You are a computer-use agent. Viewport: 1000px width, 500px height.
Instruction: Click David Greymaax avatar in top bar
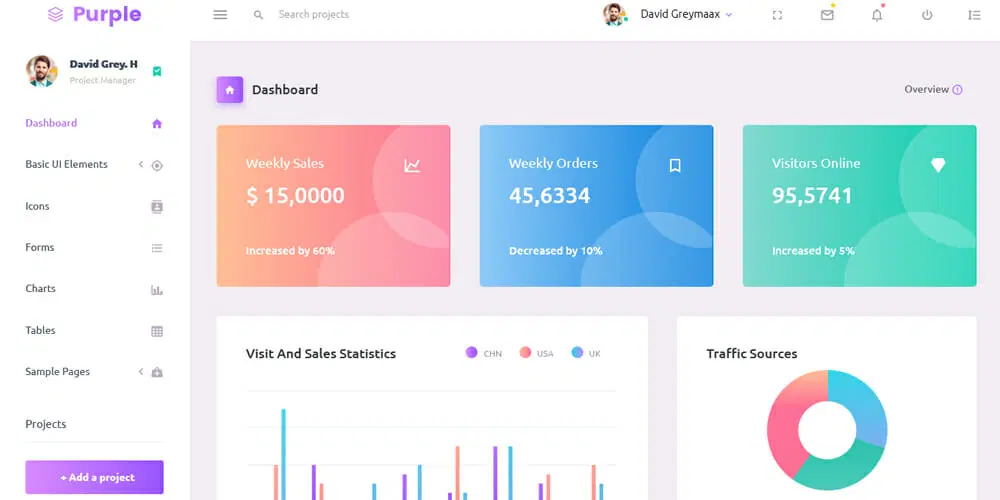(615, 14)
